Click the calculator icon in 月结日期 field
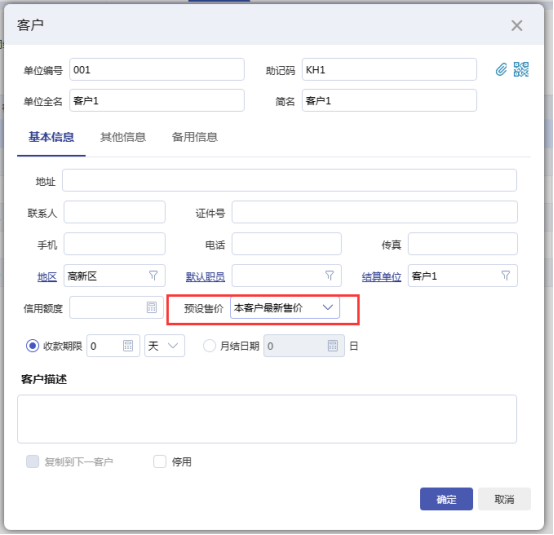 332,346
